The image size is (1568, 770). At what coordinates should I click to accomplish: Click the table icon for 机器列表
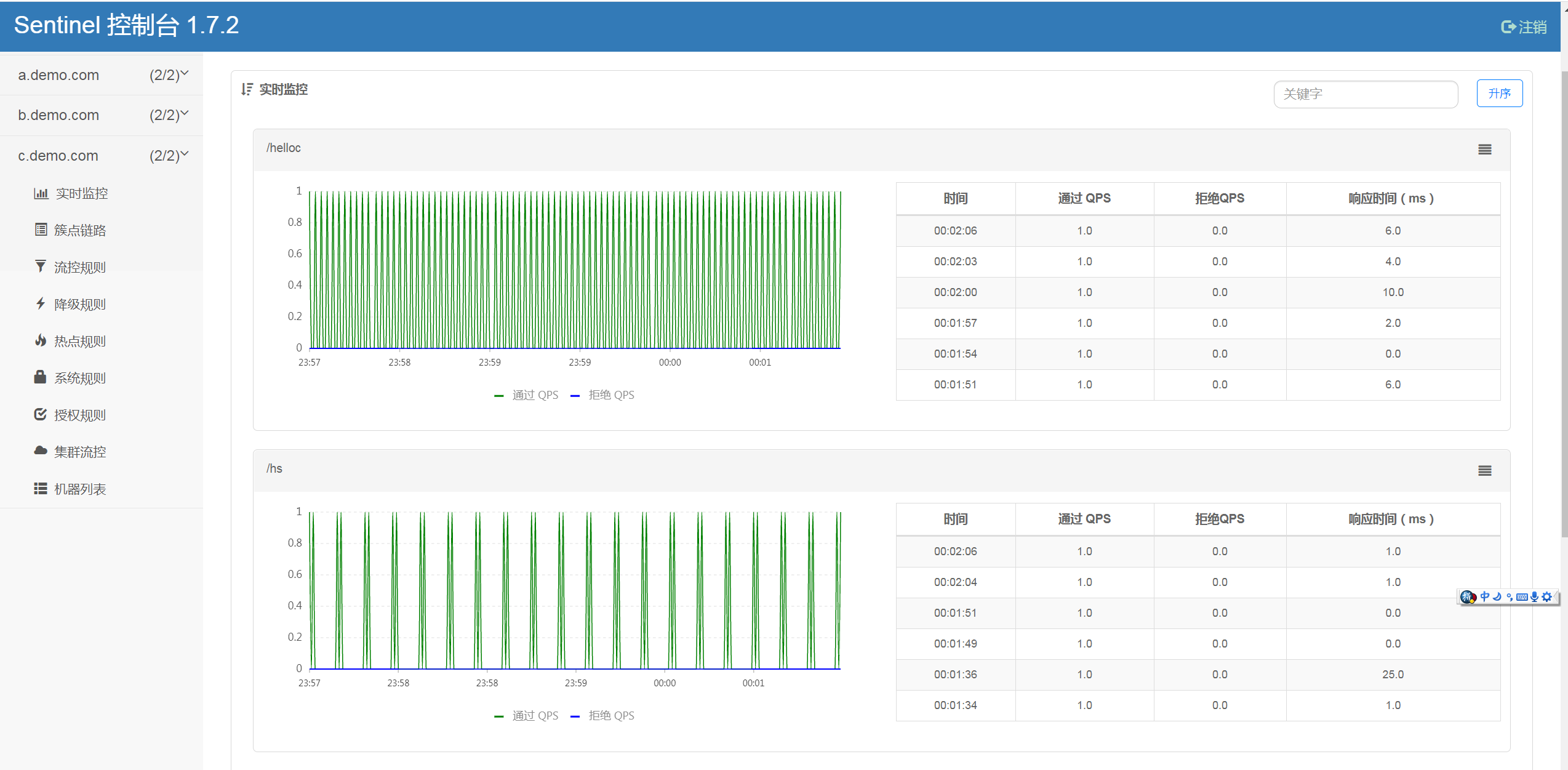tap(41, 488)
